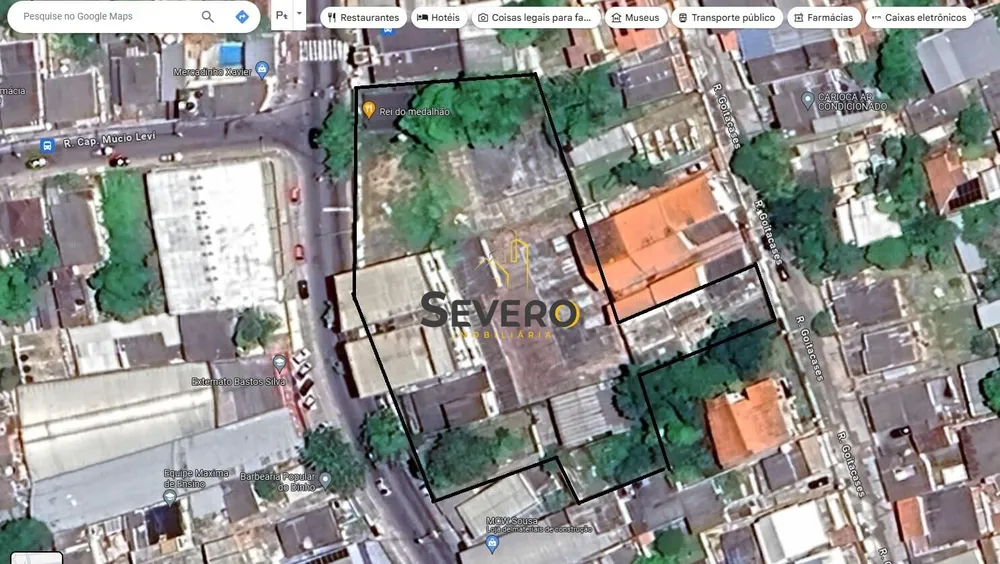This screenshot has width=1000, height=564.
Task: Open the 'CARIOCA AR CONDICIONADO' pin
Action: [x=807, y=100]
